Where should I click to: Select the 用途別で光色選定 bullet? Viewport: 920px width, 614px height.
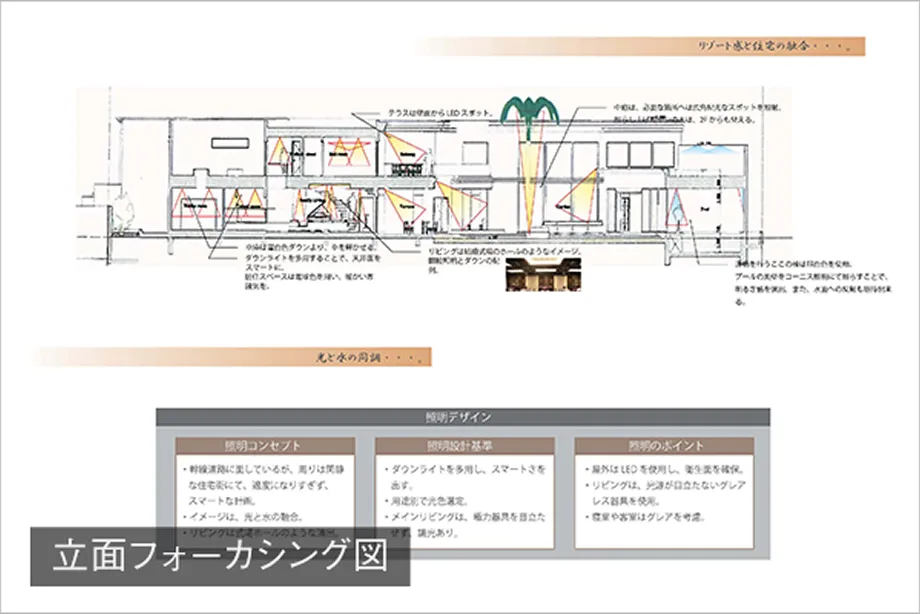point(427,501)
